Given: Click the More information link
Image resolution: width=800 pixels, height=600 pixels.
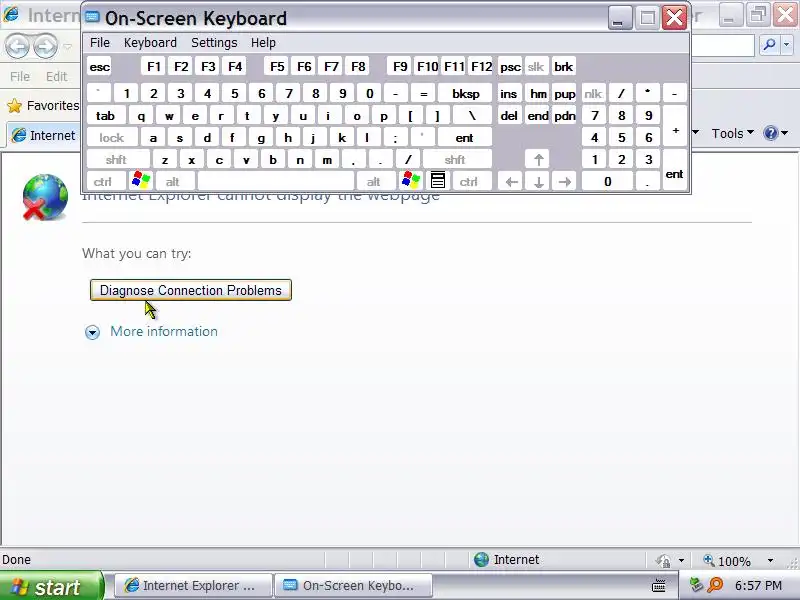Looking at the screenshot, I should tap(164, 332).
